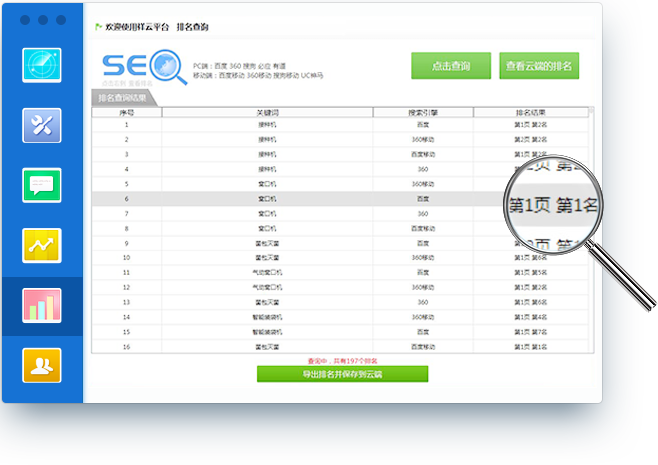
Task: Sort by the 排名结果 column header
Action: (x=531, y=112)
